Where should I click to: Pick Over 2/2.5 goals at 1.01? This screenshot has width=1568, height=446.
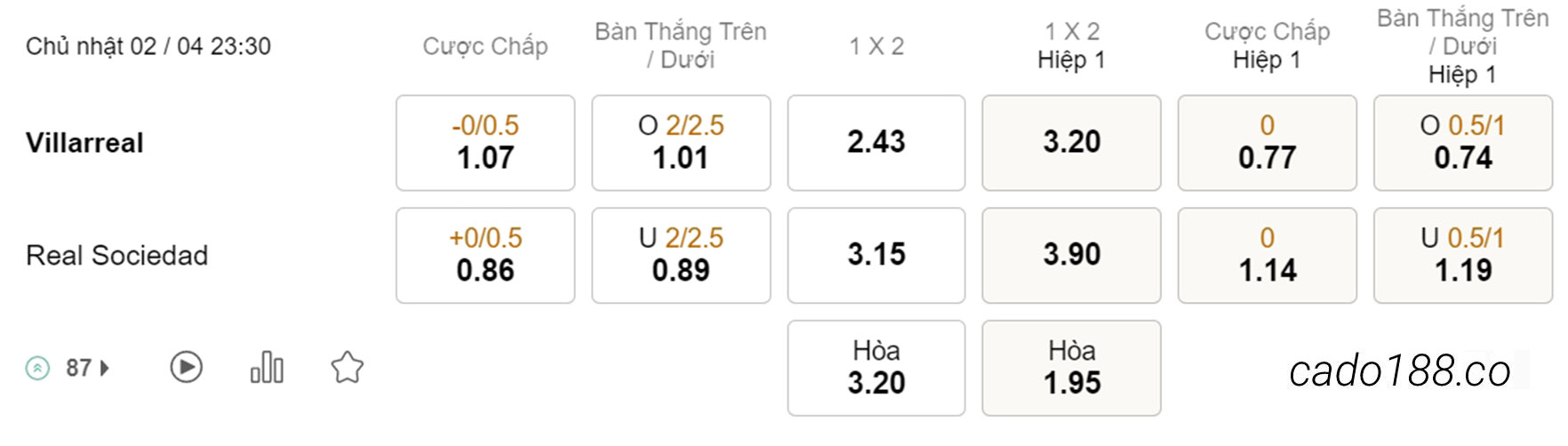[681, 143]
